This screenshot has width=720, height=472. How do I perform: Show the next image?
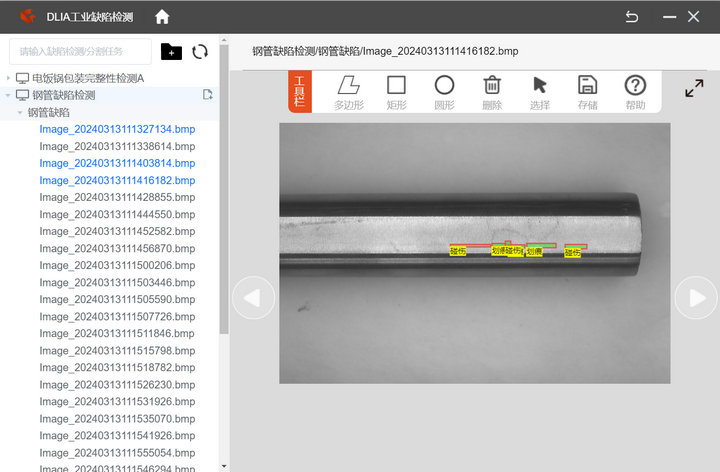(696, 298)
